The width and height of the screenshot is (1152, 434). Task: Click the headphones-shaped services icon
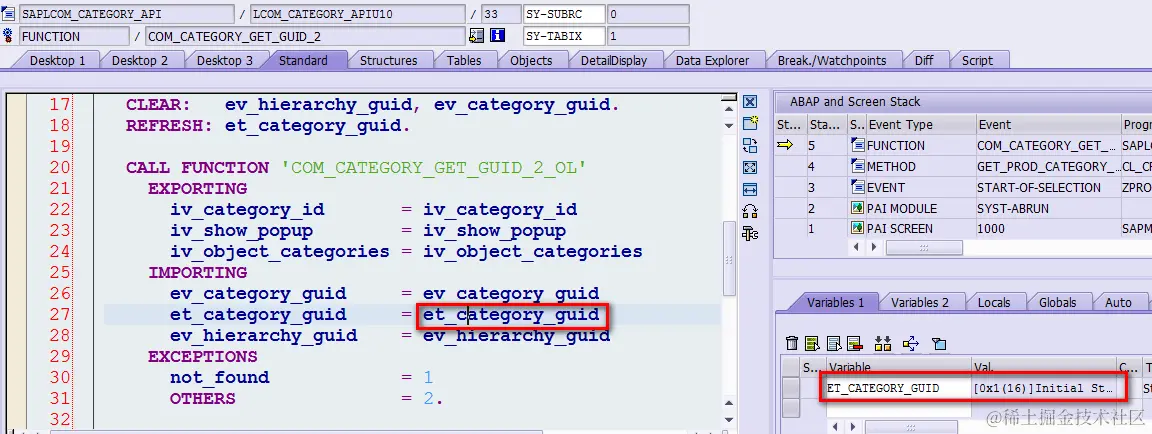tap(750, 212)
